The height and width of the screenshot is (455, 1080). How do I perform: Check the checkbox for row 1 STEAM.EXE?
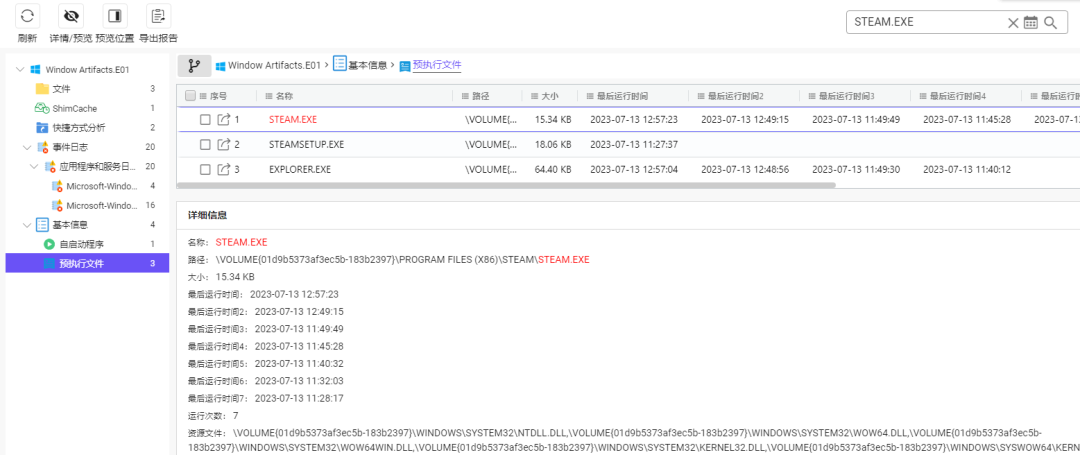point(205,120)
